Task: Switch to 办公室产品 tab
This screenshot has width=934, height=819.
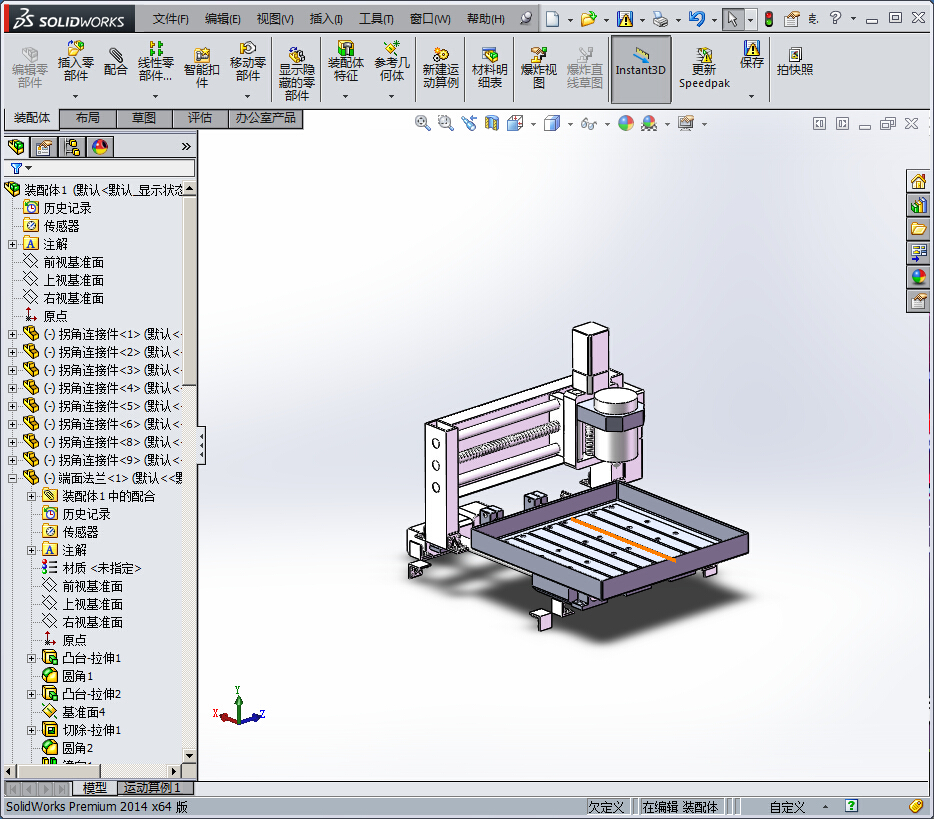Action: pyautogui.click(x=266, y=118)
